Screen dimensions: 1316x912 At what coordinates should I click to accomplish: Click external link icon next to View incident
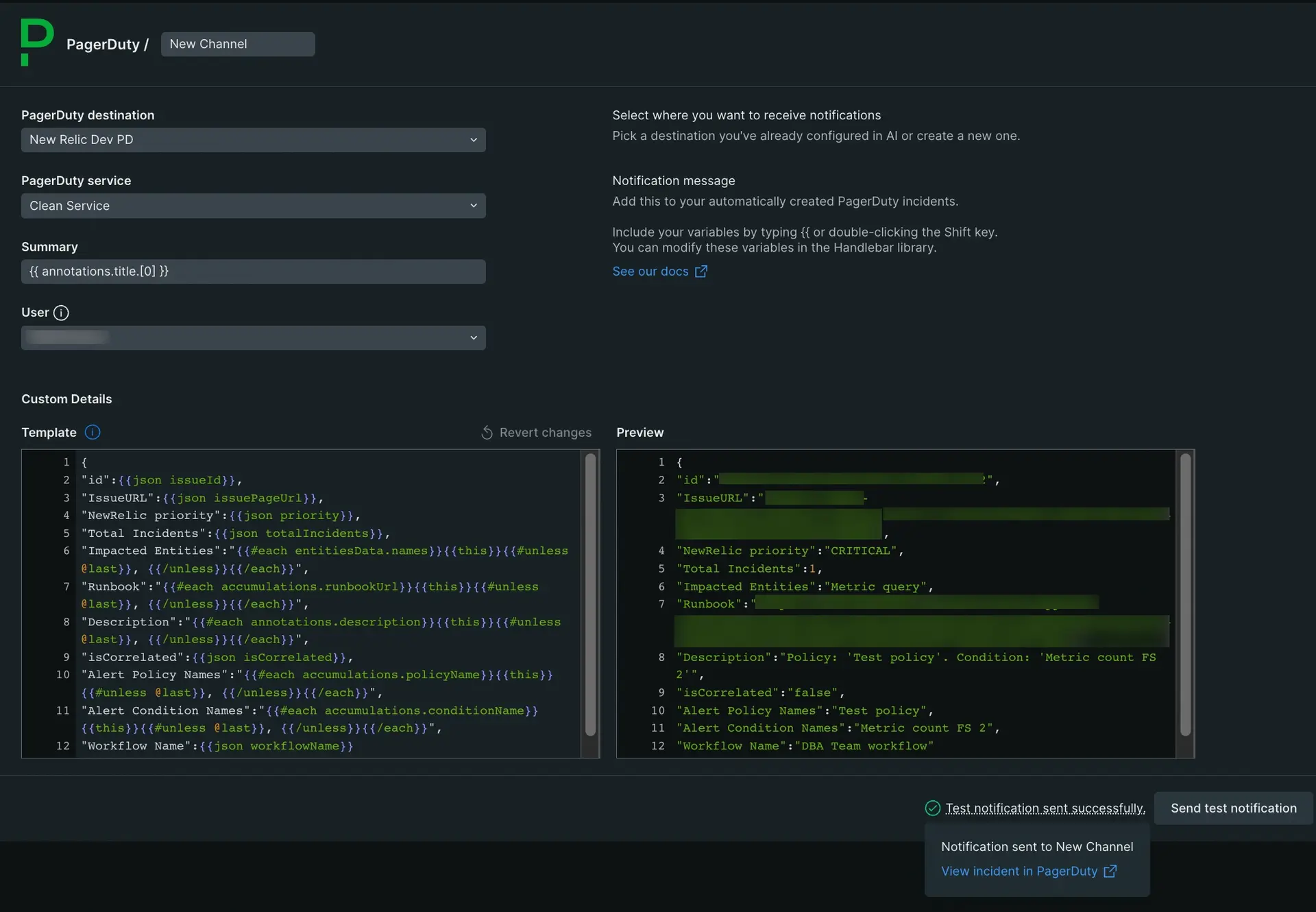[x=1110, y=871]
